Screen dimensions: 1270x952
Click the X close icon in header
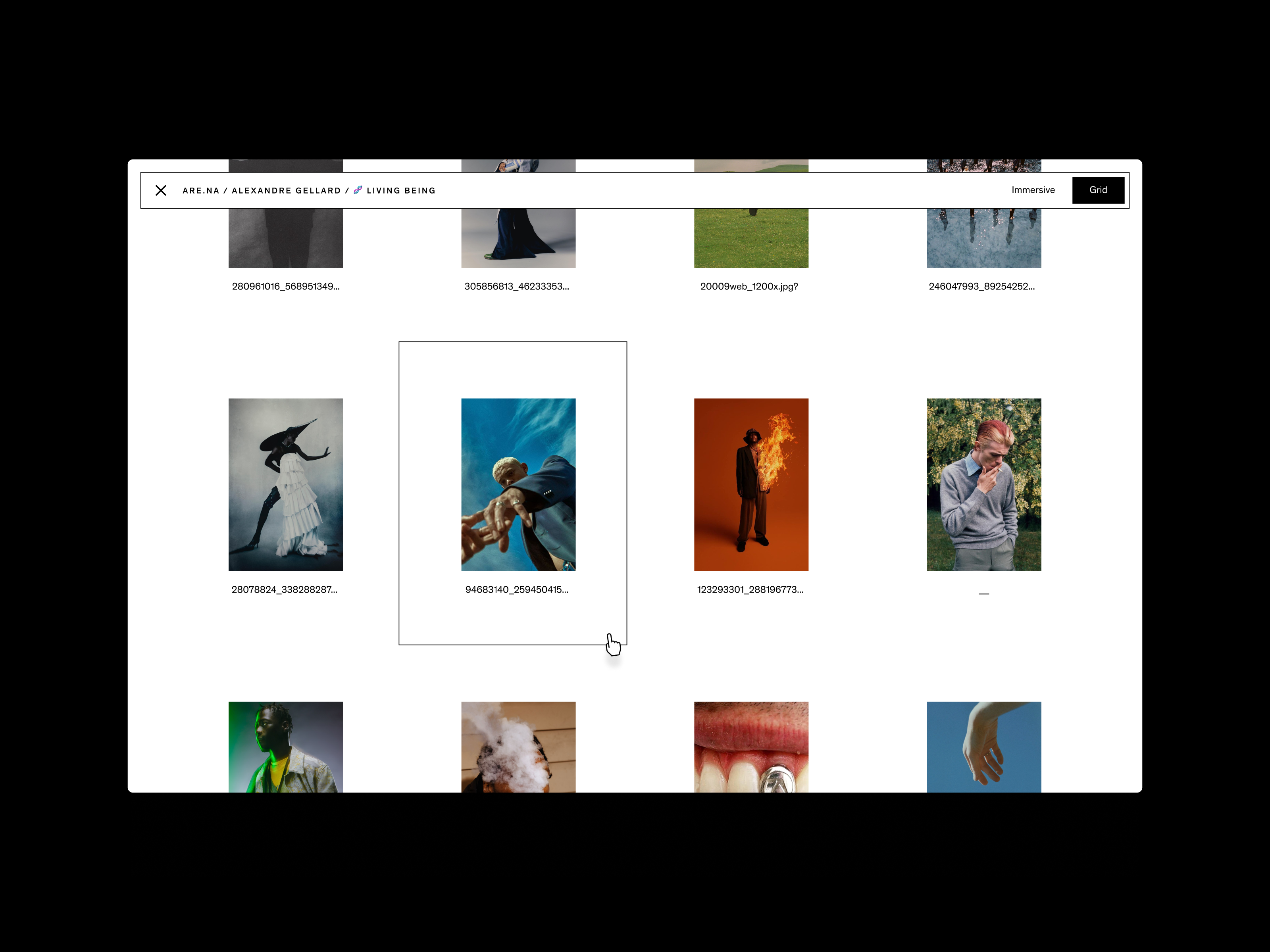pyautogui.click(x=161, y=190)
